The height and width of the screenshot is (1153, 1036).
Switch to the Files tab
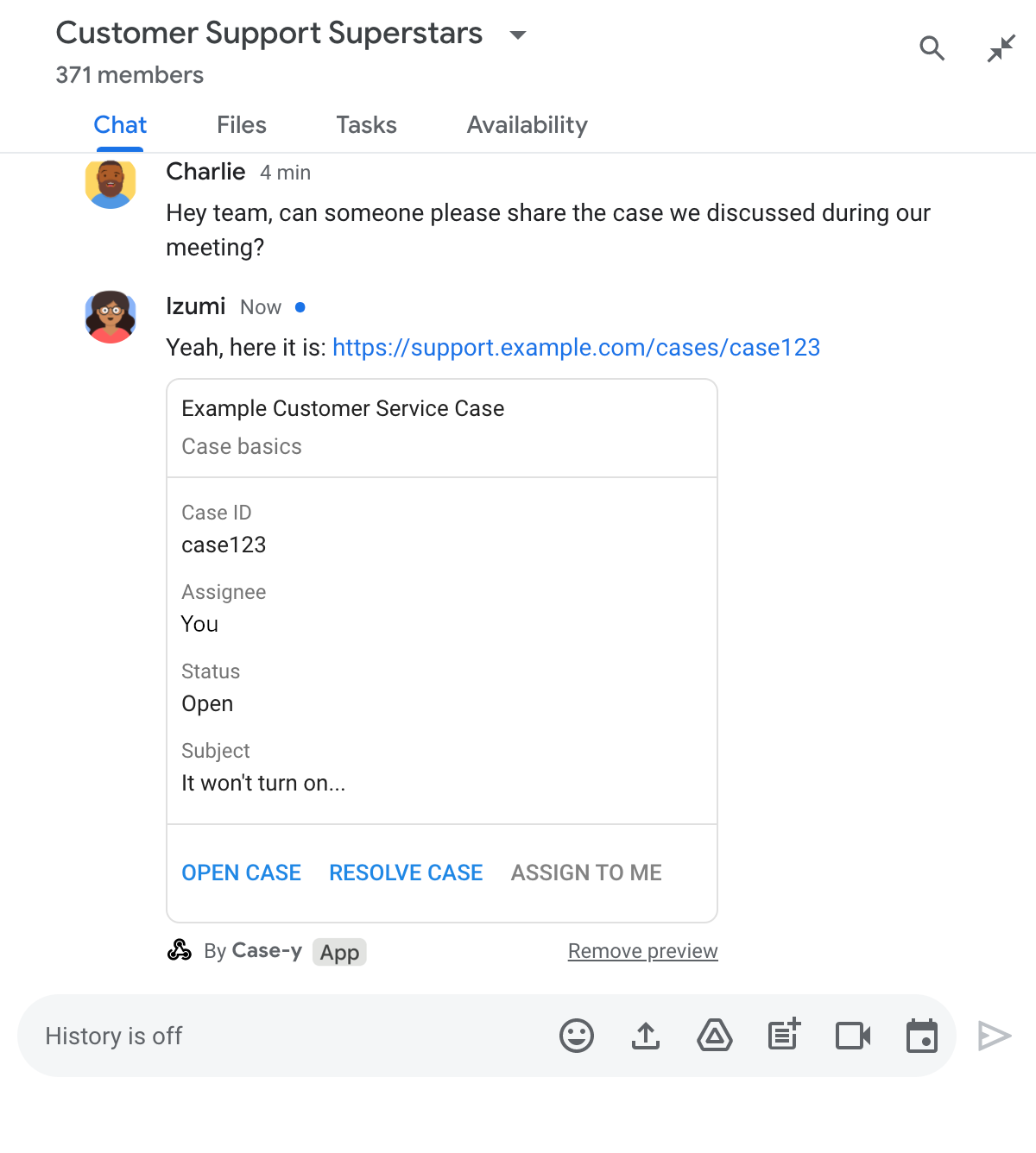(241, 125)
